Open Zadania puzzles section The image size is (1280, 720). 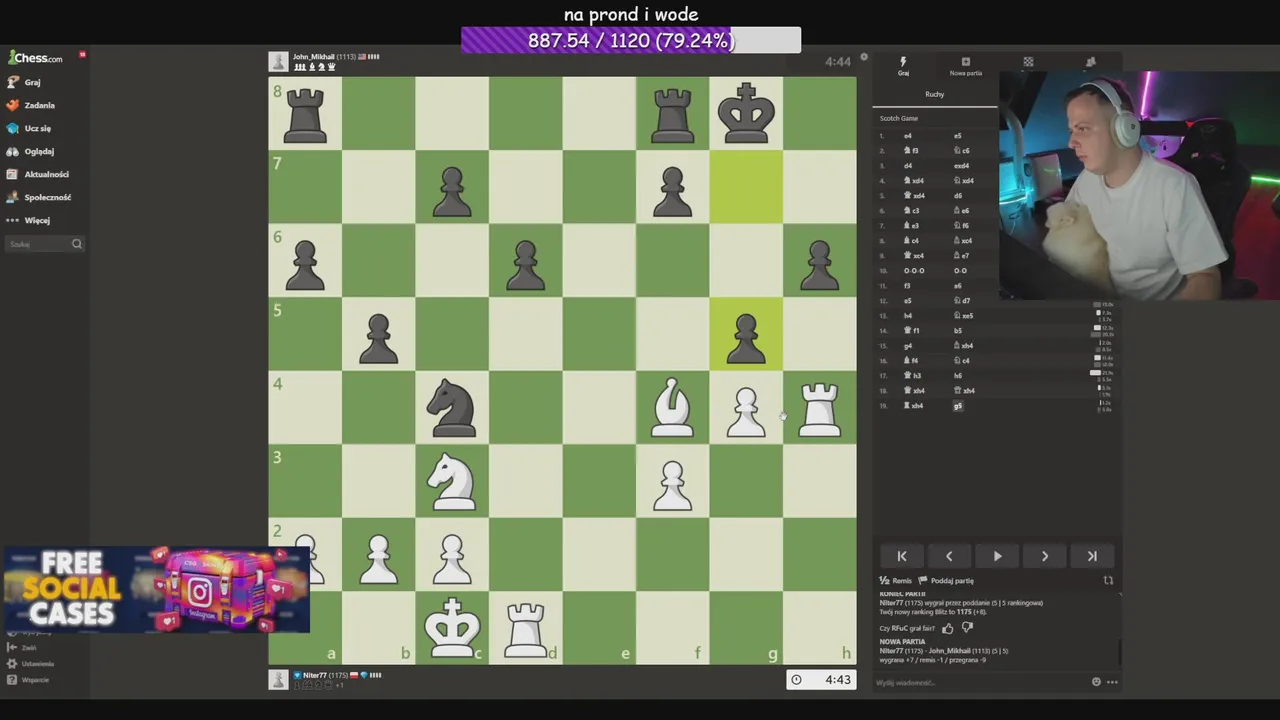[31, 105]
